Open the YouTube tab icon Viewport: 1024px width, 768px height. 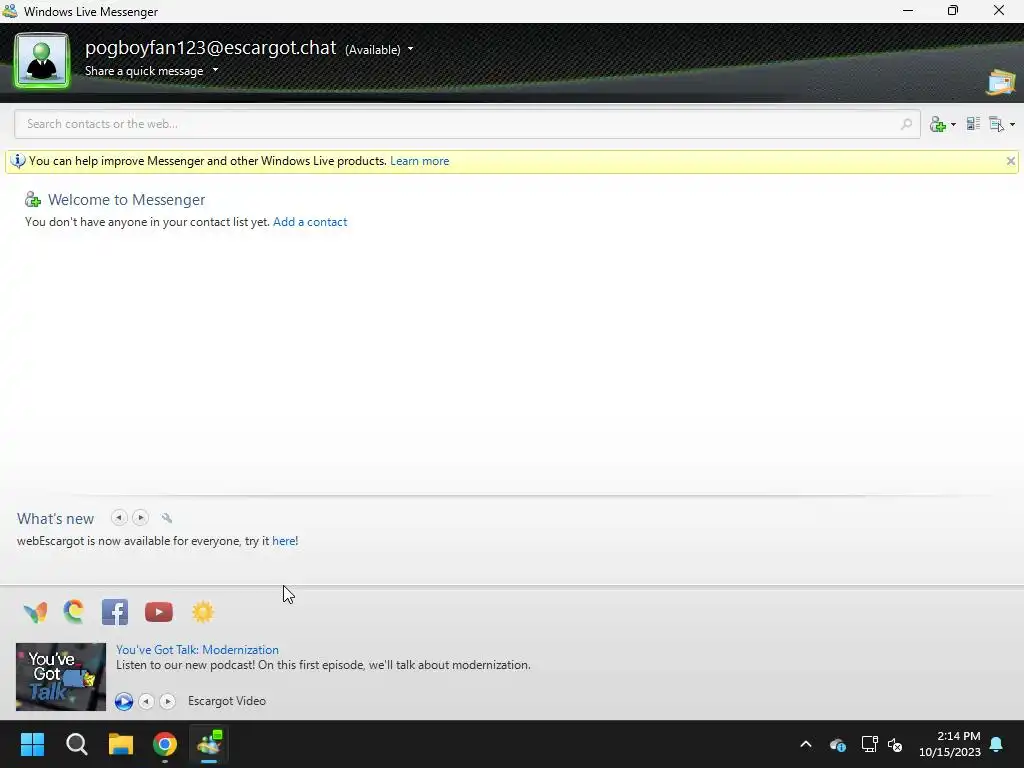click(x=159, y=612)
